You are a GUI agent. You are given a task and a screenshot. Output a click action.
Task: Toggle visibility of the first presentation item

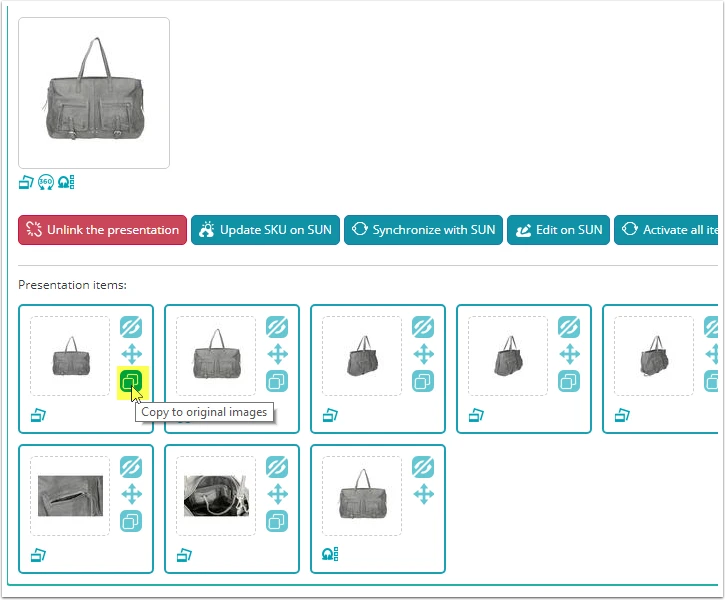pos(131,327)
